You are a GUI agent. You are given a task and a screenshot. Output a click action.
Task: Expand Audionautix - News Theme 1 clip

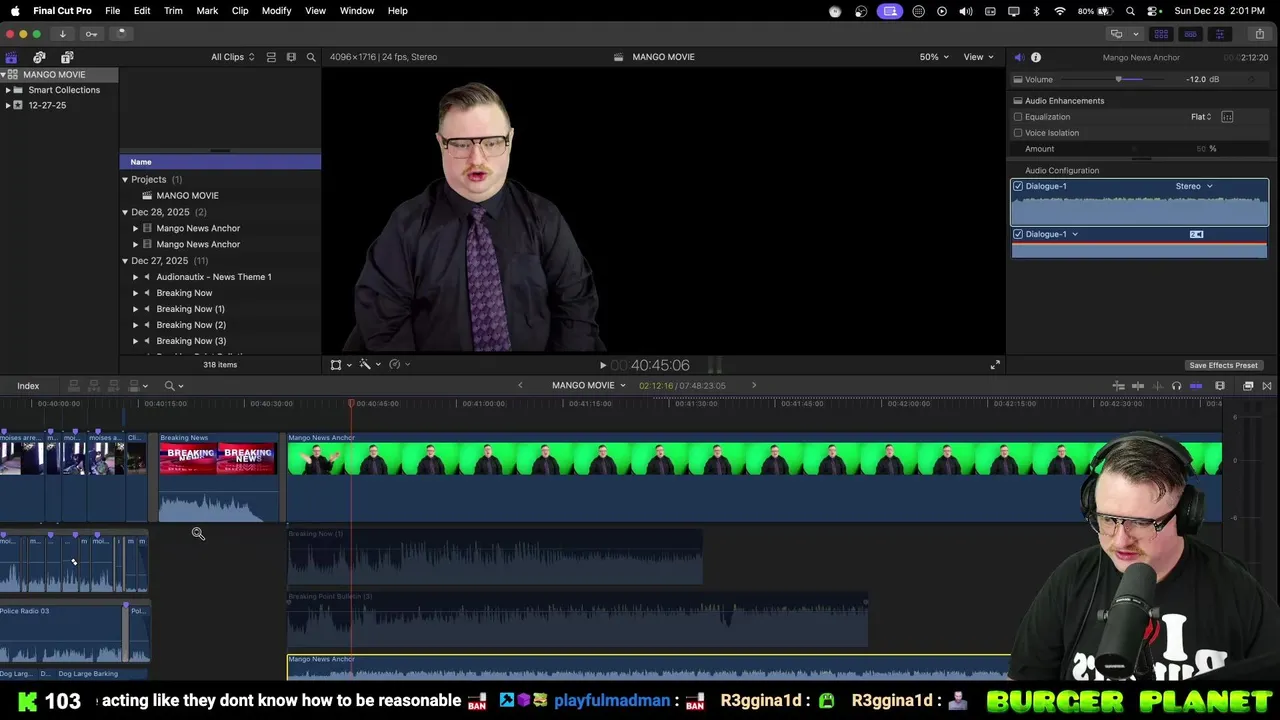[x=136, y=277]
